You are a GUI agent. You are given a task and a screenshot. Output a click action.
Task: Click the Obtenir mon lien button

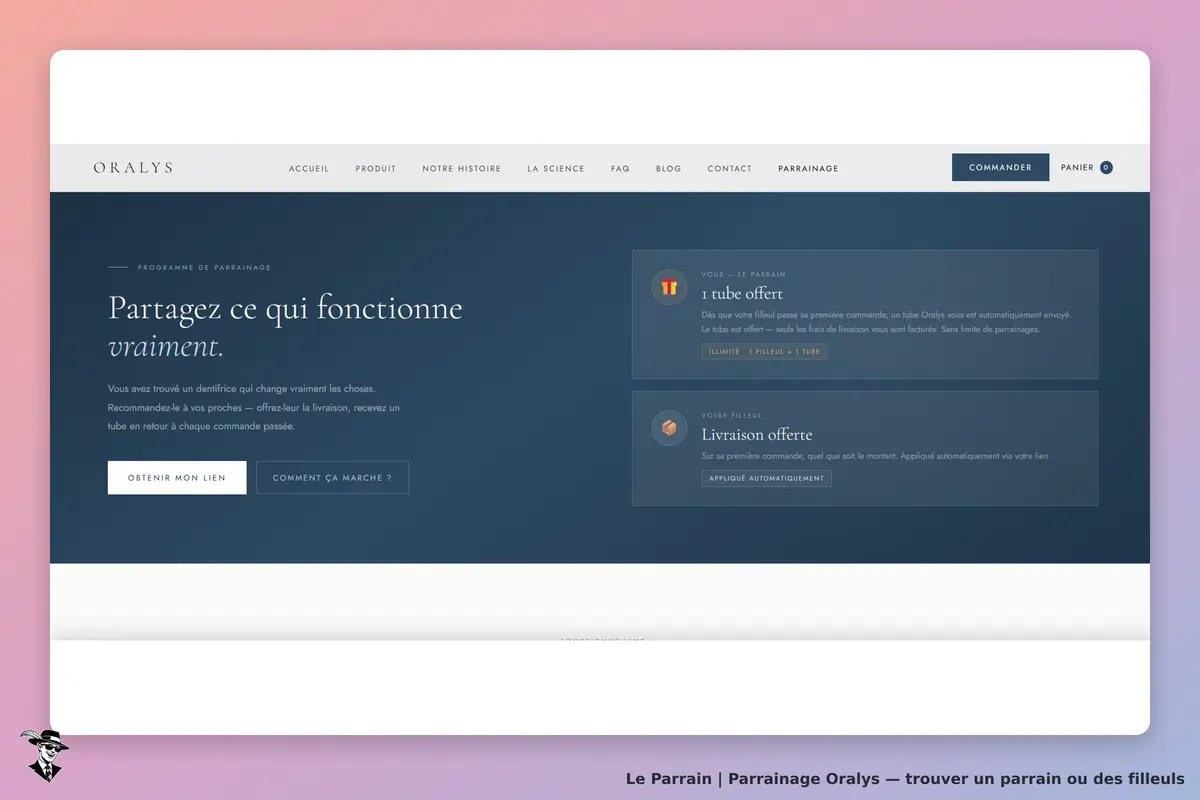[x=177, y=478]
